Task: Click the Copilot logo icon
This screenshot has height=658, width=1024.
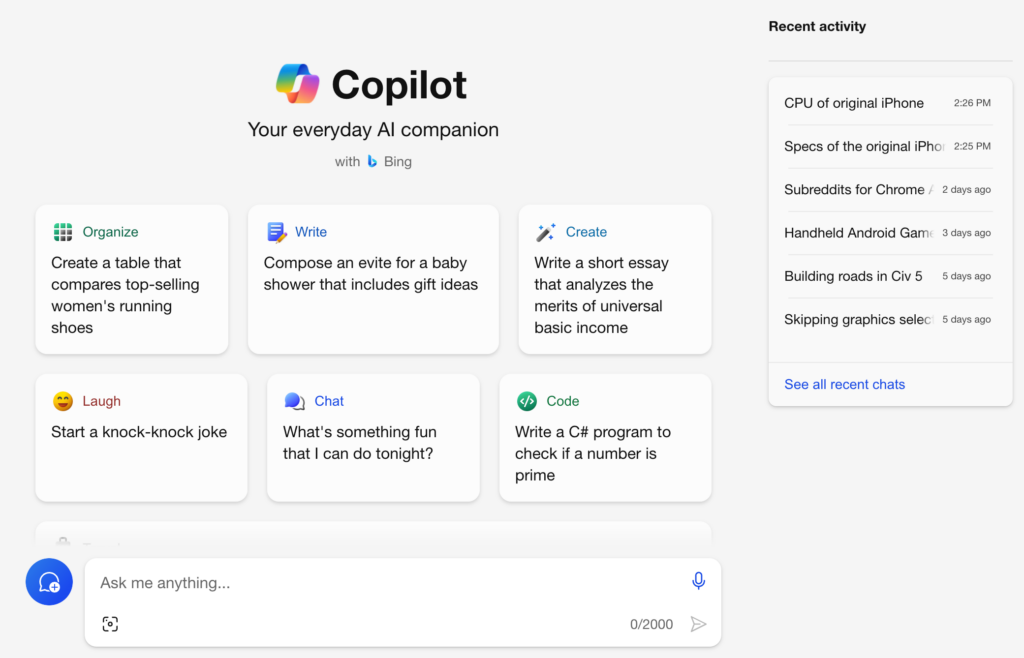Action: coord(296,84)
